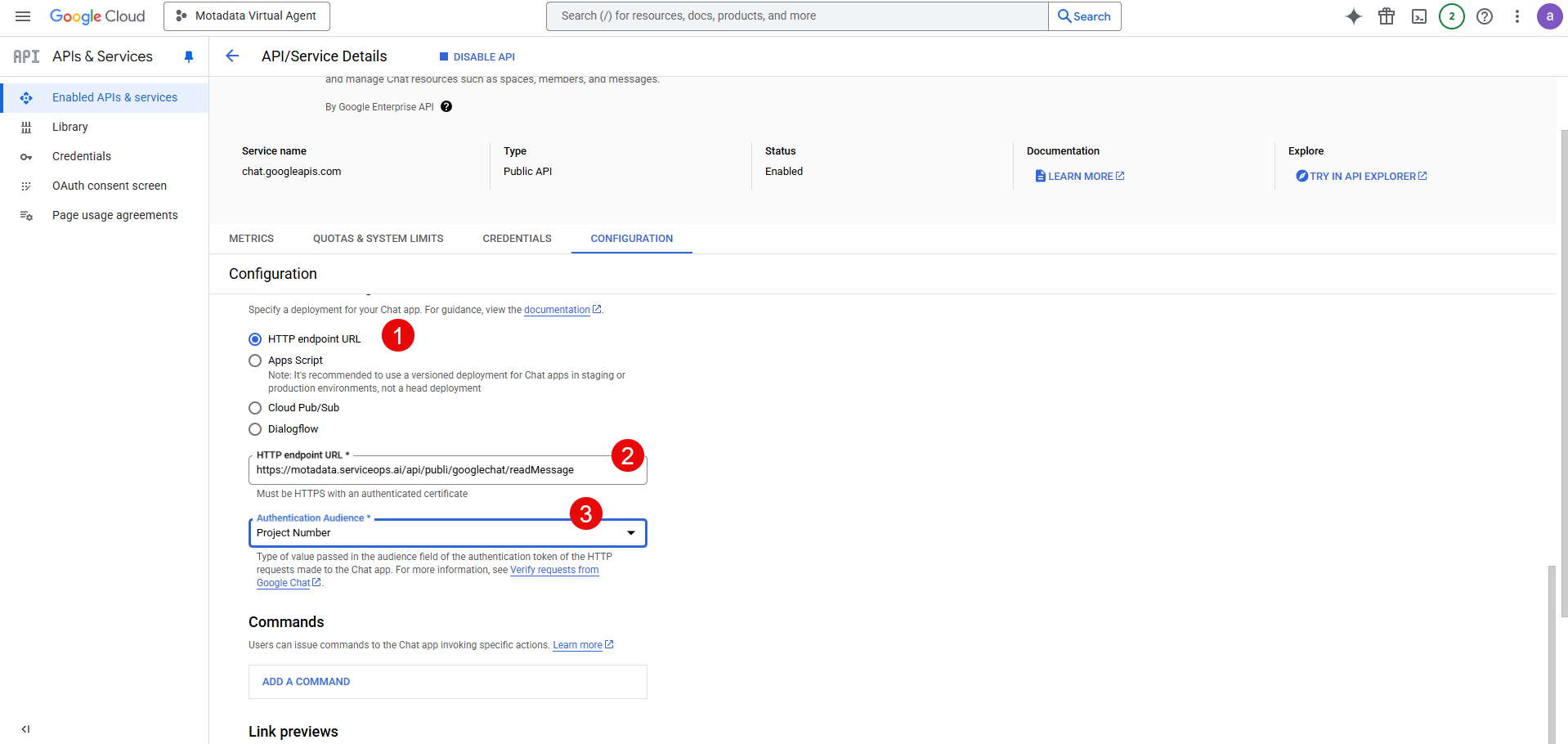
Task: Click the Disable API button
Action: tap(477, 57)
